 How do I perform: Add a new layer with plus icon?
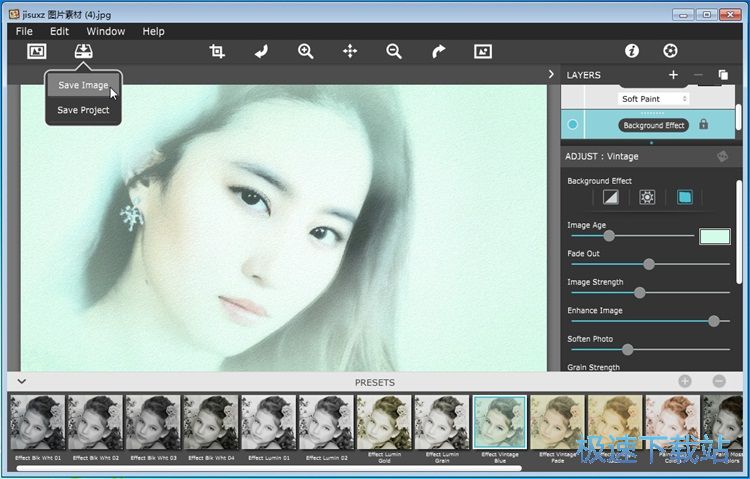[x=673, y=75]
